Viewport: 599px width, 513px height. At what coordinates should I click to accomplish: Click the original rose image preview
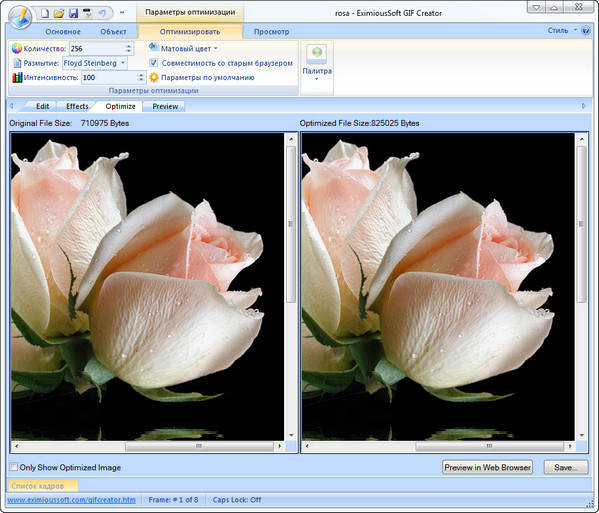click(147, 286)
